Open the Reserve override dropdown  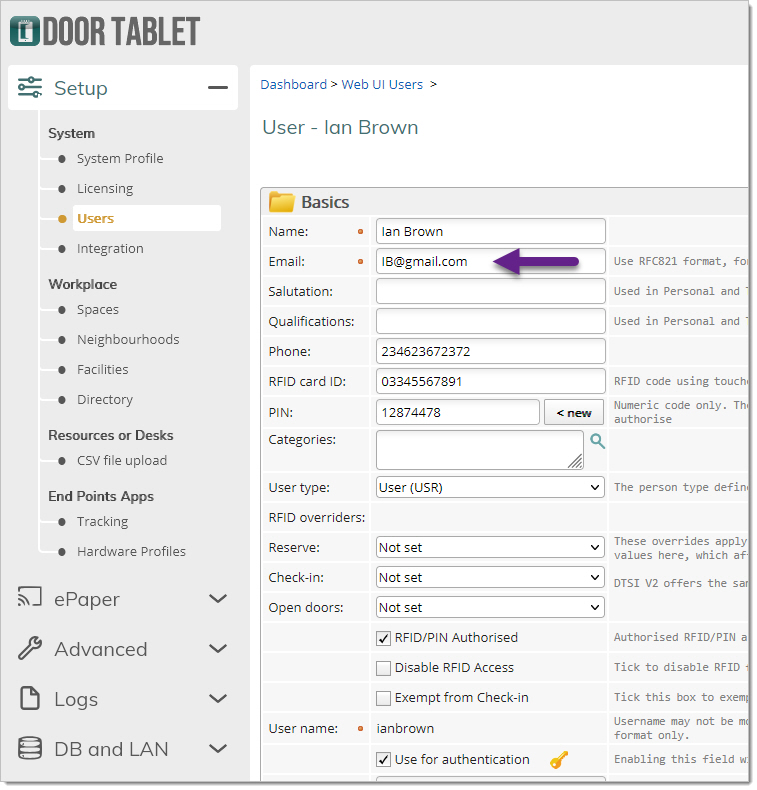(x=490, y=548)
